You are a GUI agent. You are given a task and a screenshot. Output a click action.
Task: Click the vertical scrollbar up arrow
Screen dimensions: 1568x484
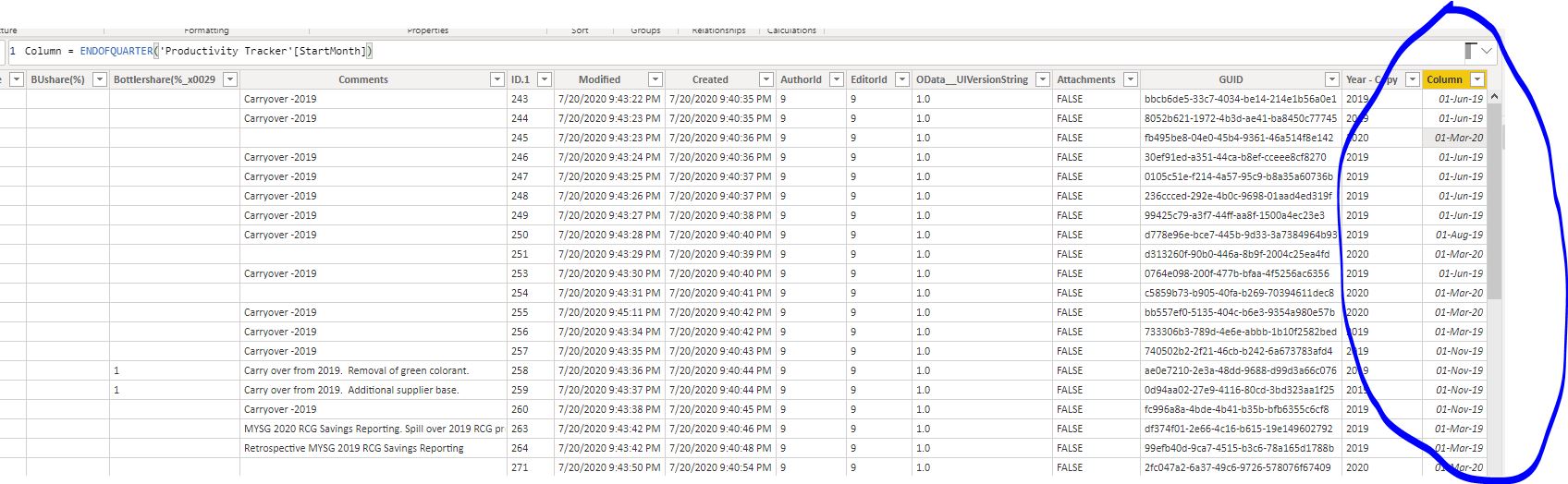1494,97
